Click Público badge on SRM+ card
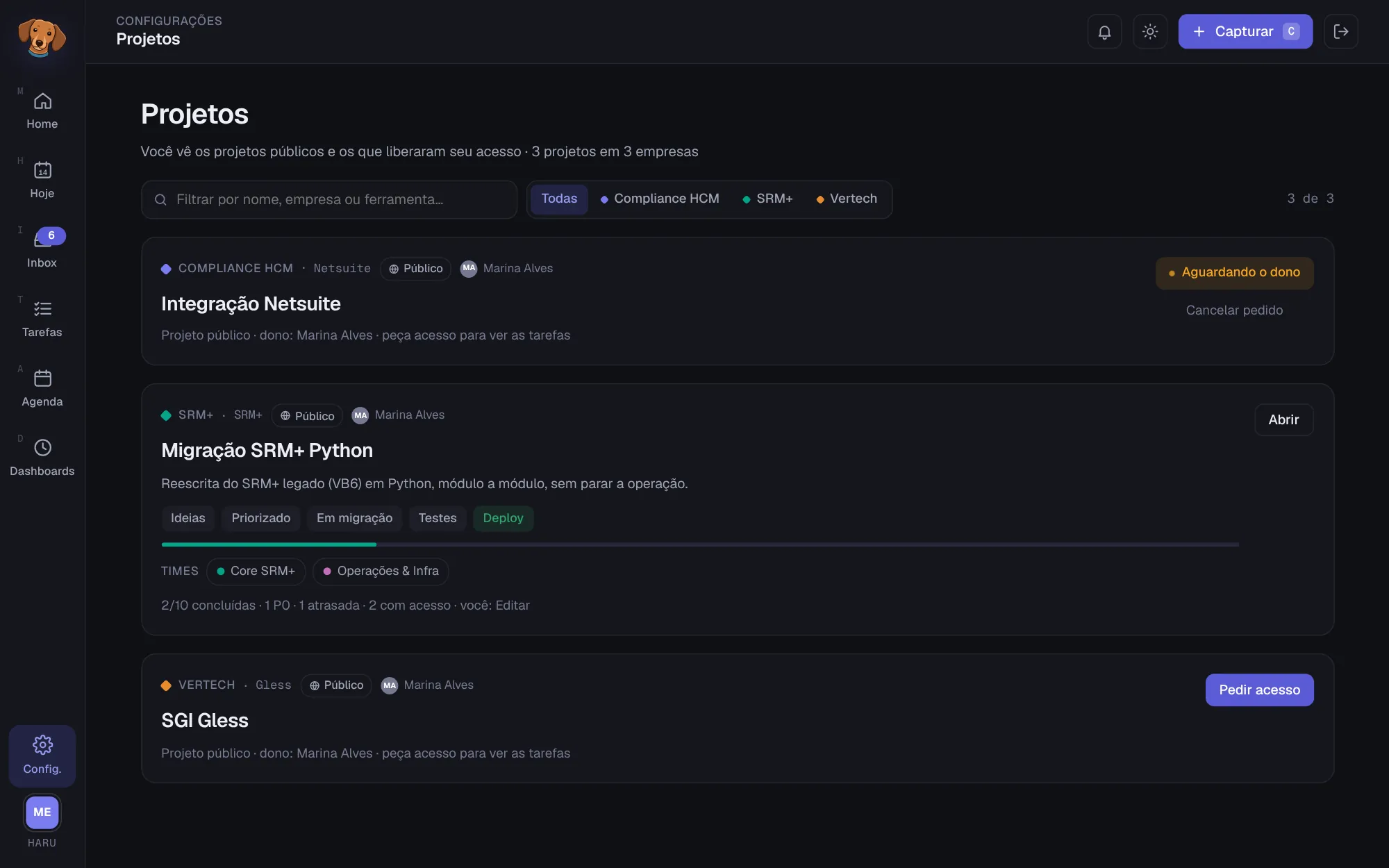 pos(307,416)
